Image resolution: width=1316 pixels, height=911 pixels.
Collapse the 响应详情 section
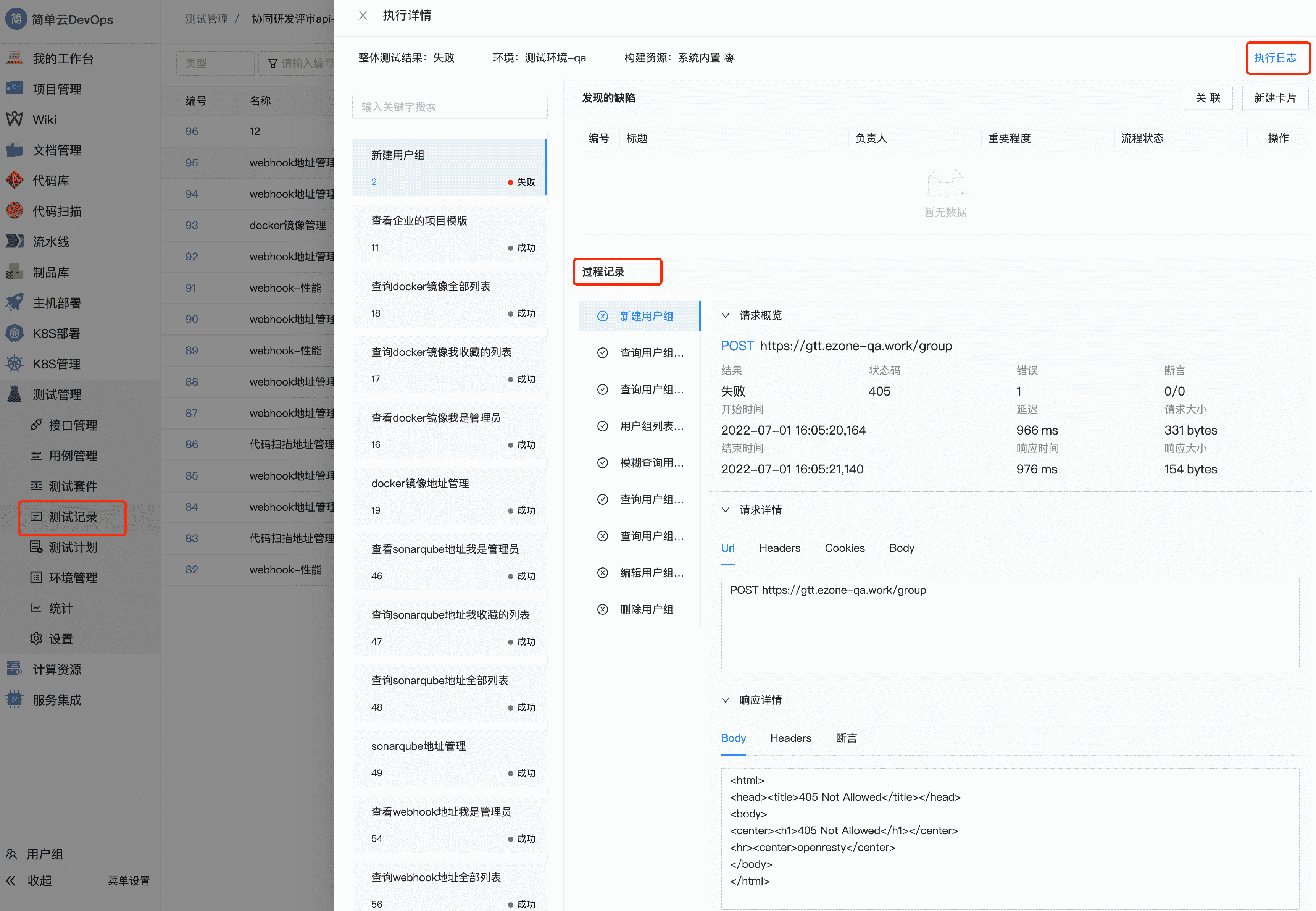726,700
